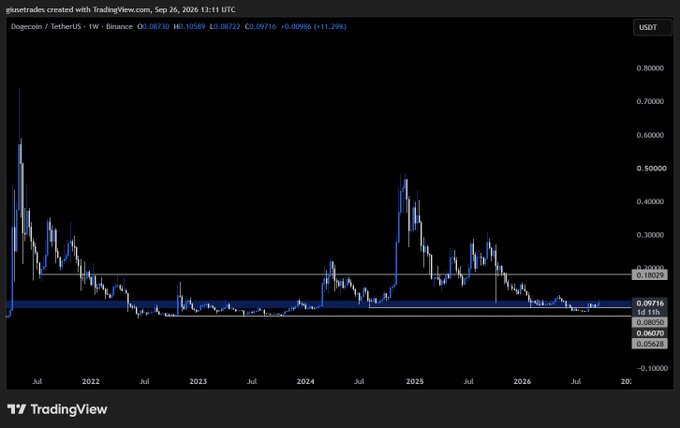Click the 2023 time axis label
The width and height of the screenshot is (680, 428).
[198, 381]
